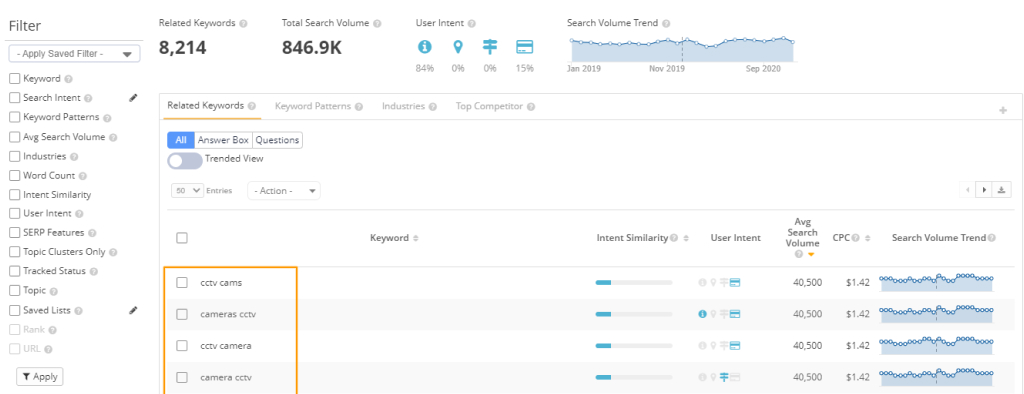The width and height of the screenshot is (1024, 394).
Task: Open help for Total Search Volume
Action: (x=377, y=24)
